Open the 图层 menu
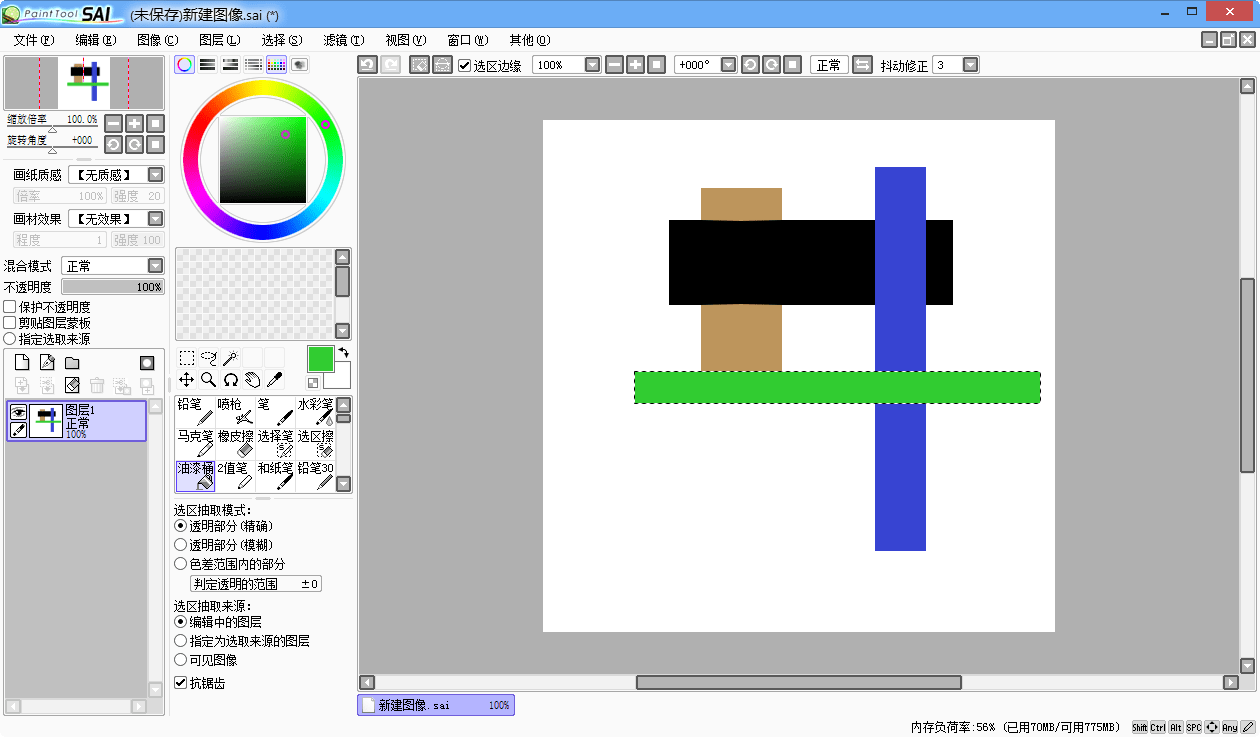 click(219, 40)
